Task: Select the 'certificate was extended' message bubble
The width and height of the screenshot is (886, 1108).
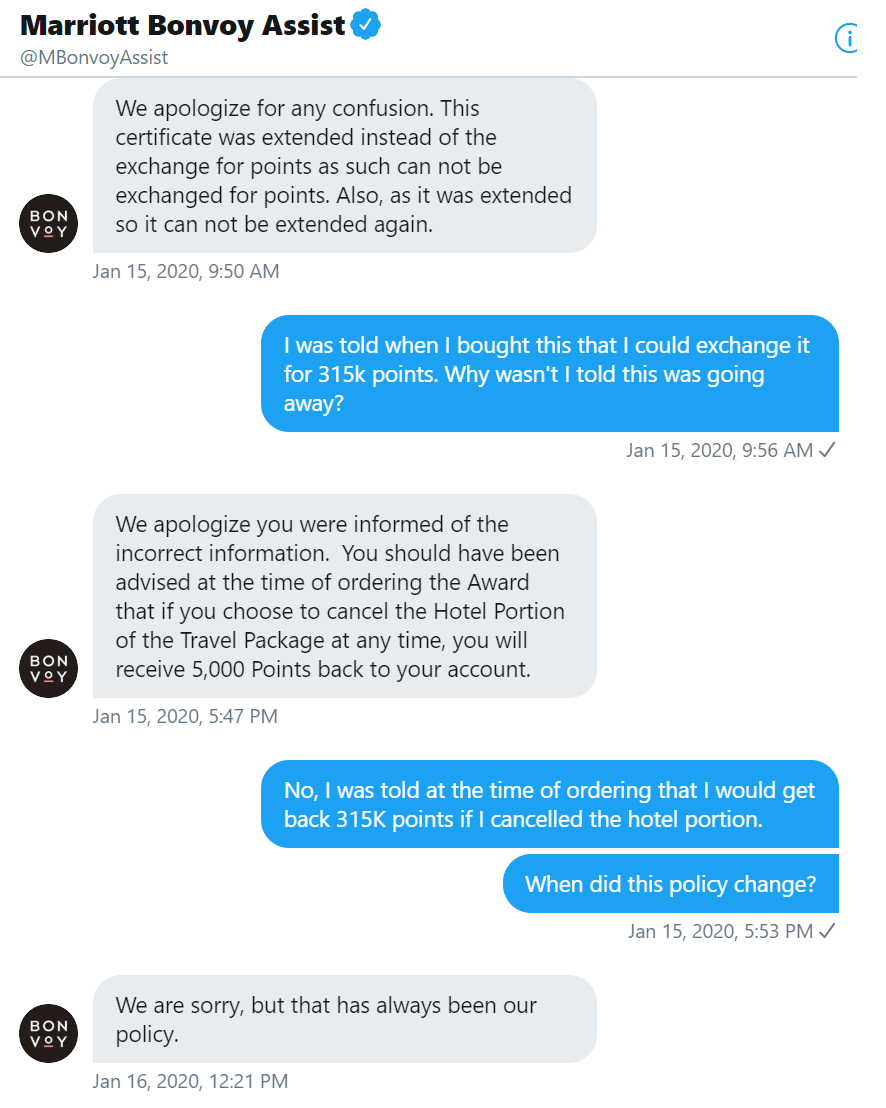Action: (x=345, y=166)
